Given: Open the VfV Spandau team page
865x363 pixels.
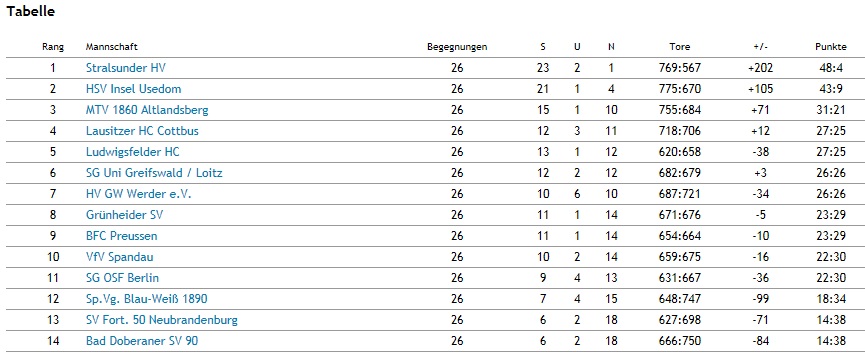Looking at the screenshot, I should pyautogui.click(x=120, y=257).
